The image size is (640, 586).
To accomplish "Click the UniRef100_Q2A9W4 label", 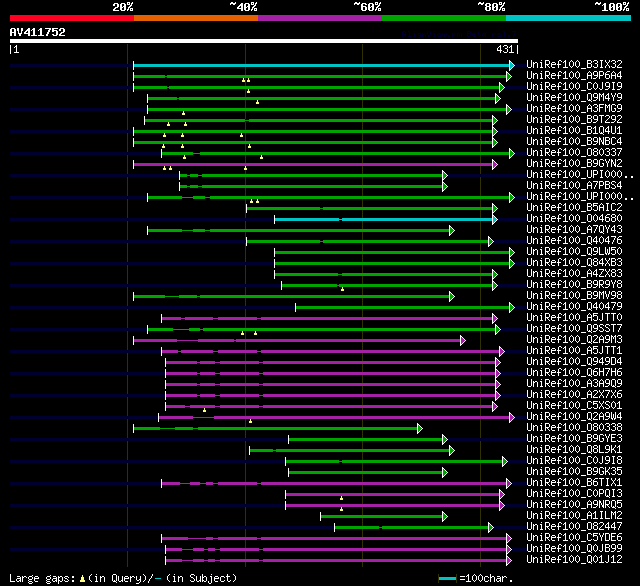I will pos(574,417).
